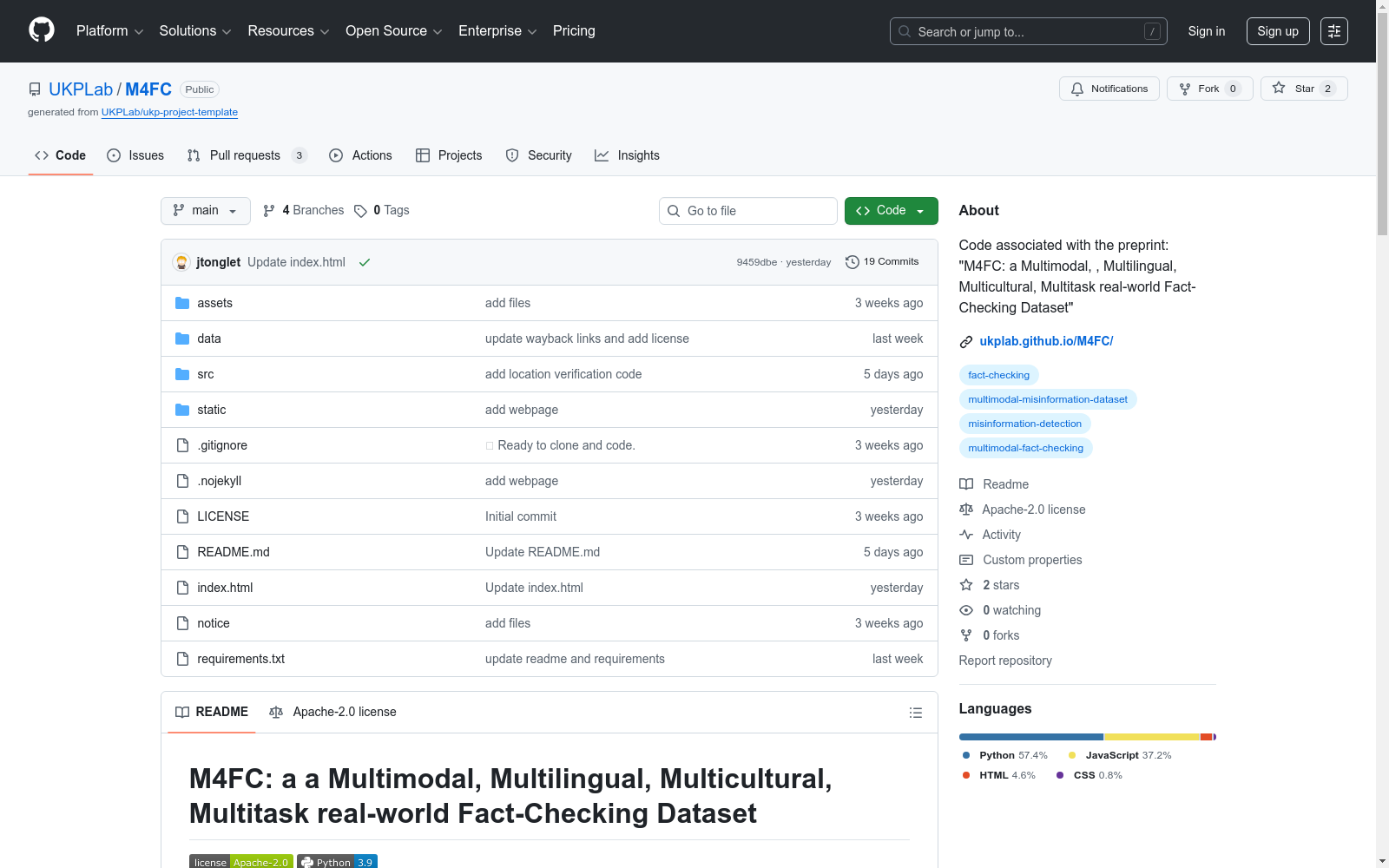1389x868 pixels.
Task: Switch to the Projects tab
Action: 449,155
